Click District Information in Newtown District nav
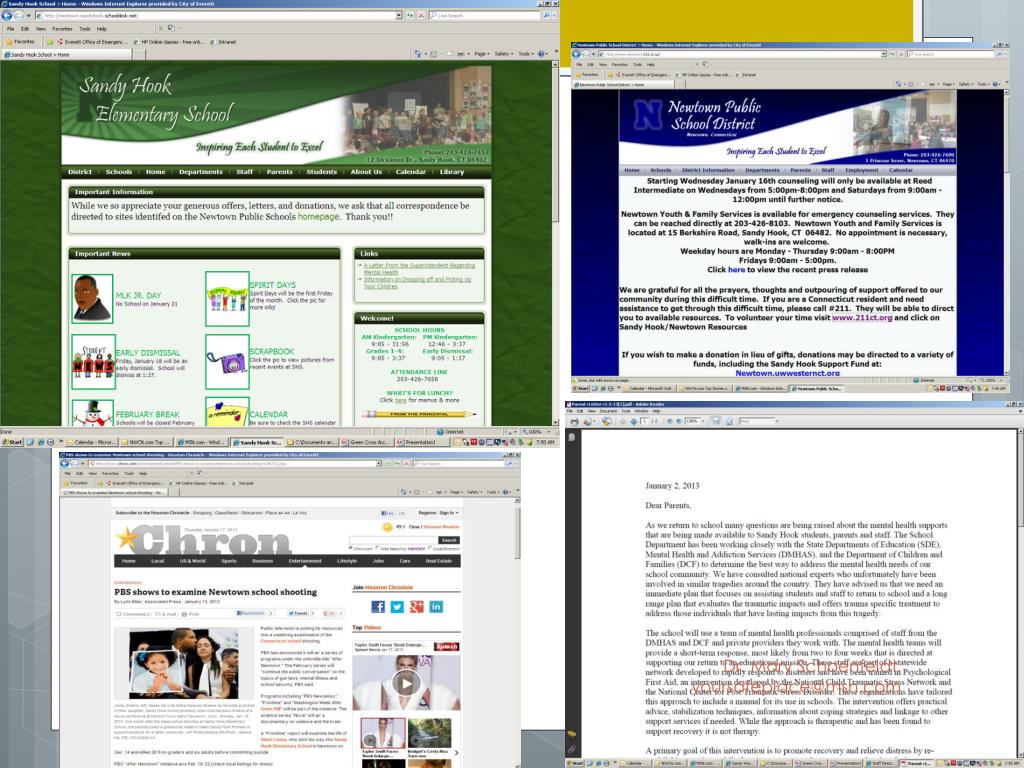The height and width of the screenshot is (768, 1024). (x=708, y=170)
